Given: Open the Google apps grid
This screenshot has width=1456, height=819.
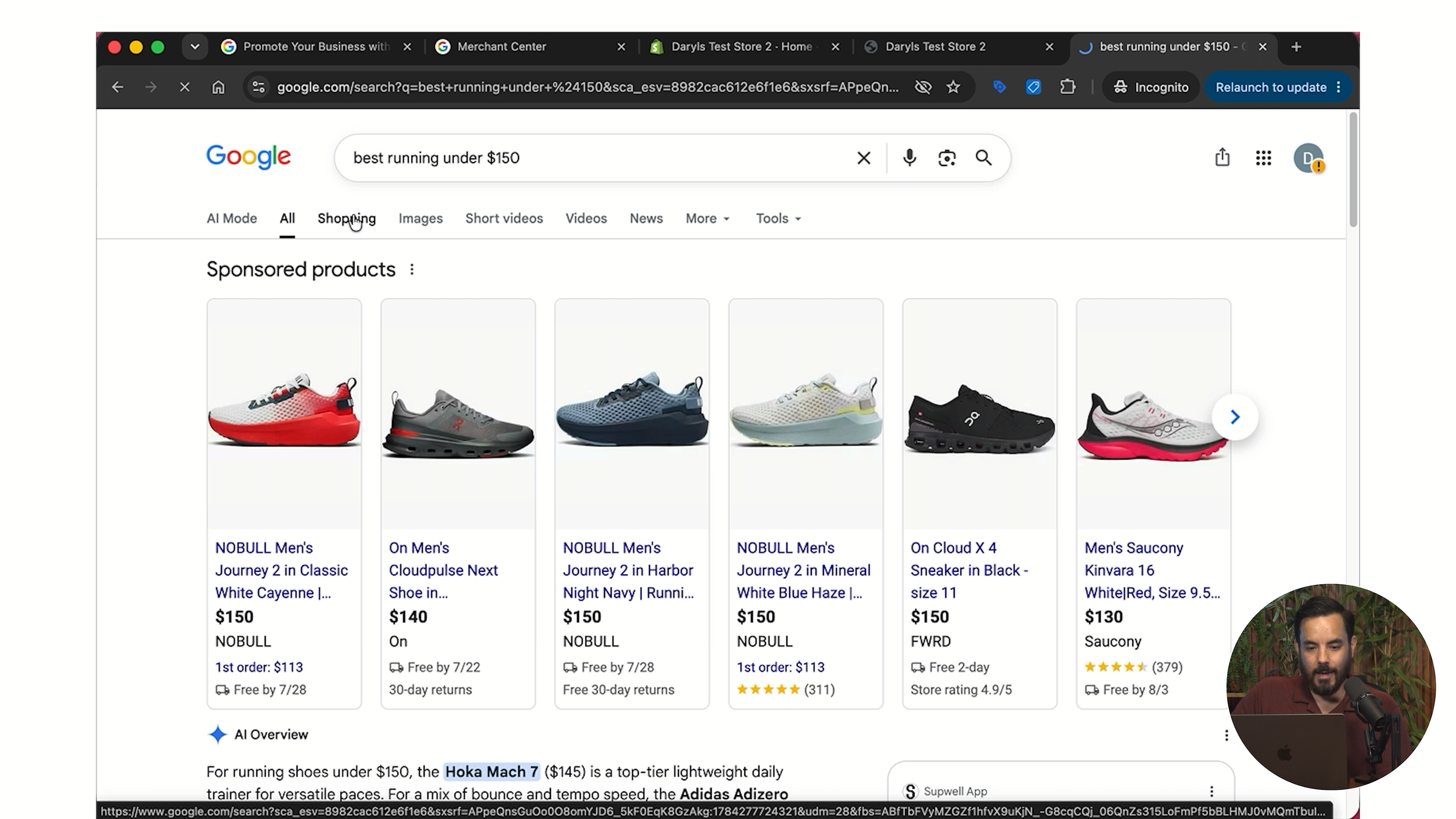Looking at the screenshot, I should pos(1263,158).
